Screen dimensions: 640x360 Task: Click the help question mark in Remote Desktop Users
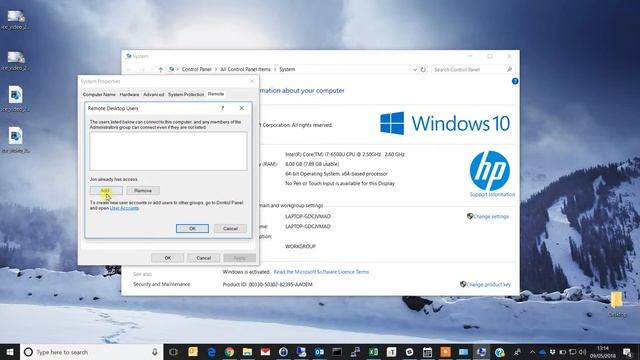tap(222, 108)
